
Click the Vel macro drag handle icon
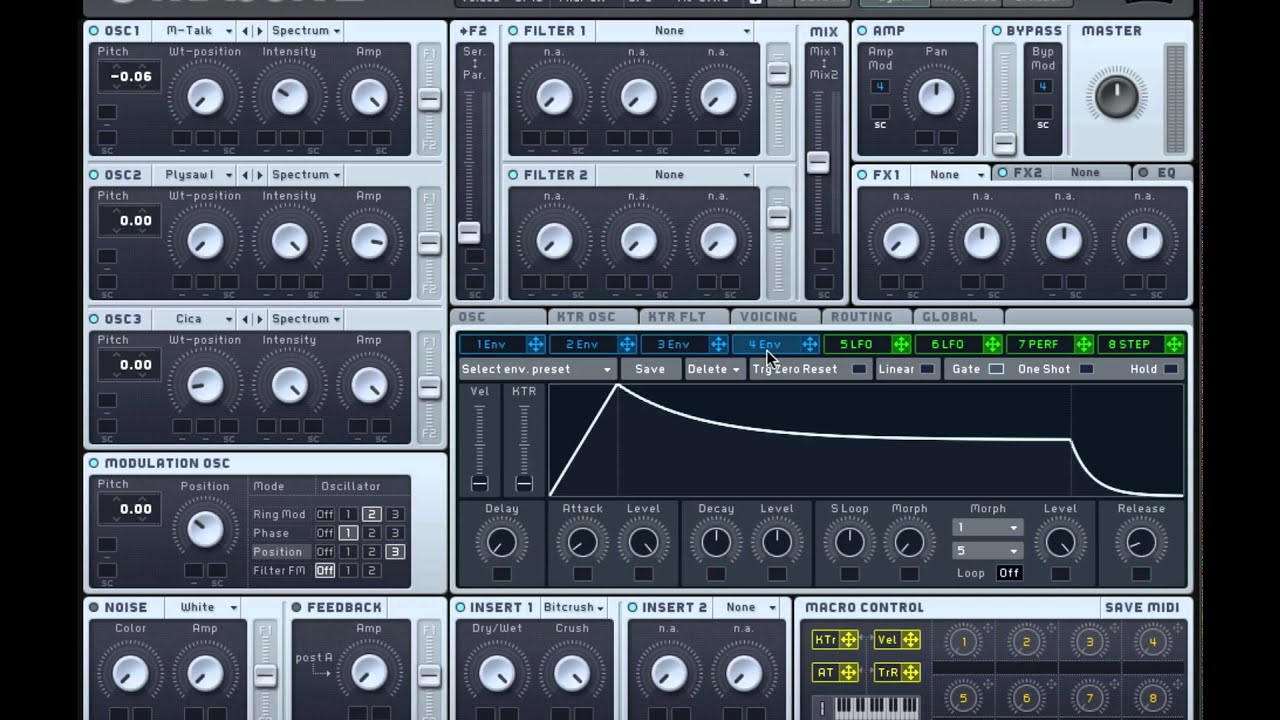coord(910,640)
